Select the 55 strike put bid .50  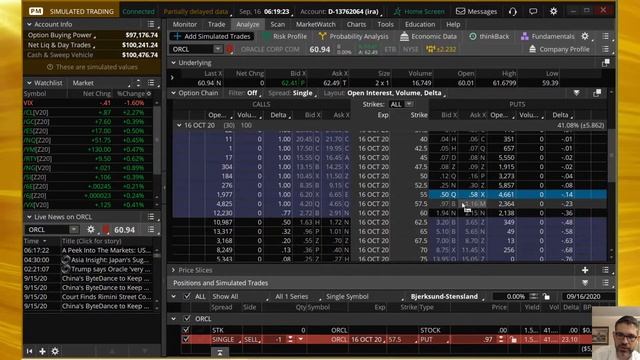click(x=444, y=195)
